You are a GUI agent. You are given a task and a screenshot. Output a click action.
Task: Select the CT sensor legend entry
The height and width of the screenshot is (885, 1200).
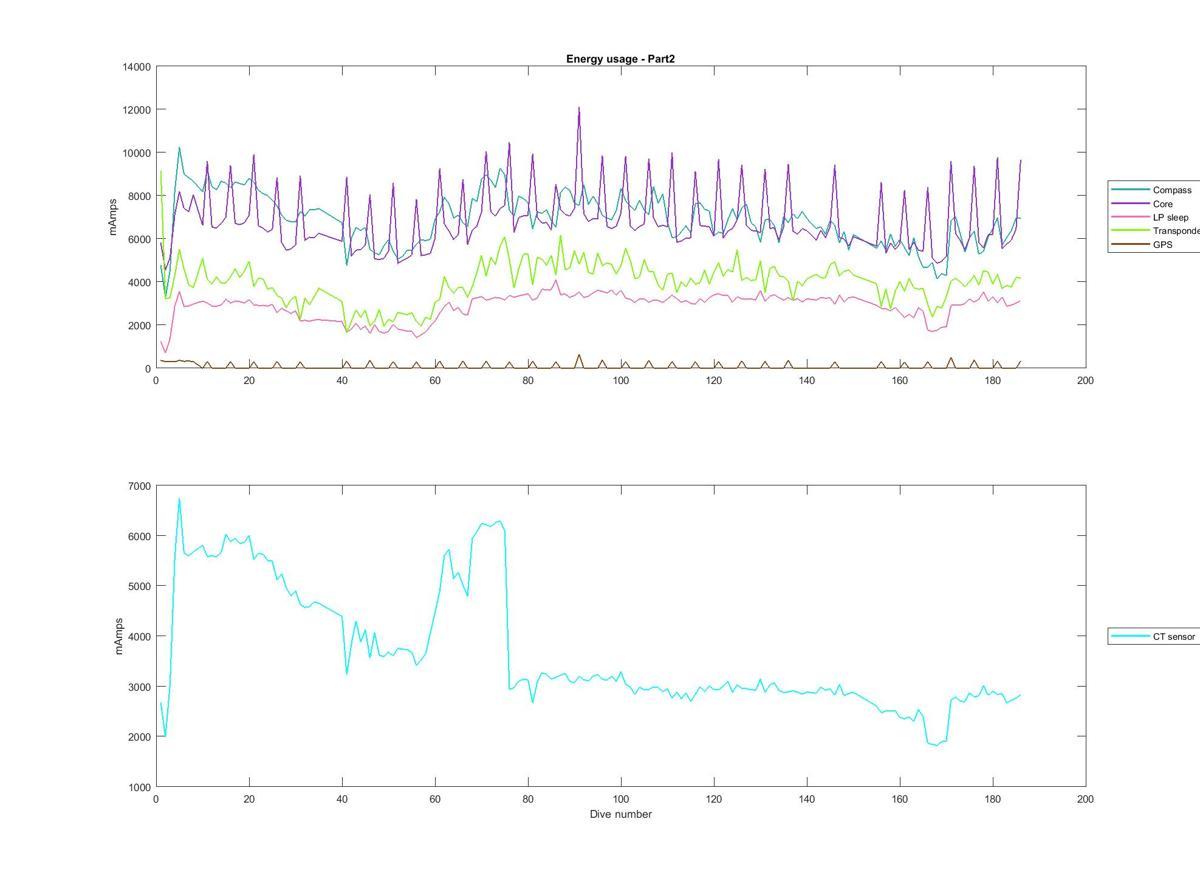[1155, 636]
